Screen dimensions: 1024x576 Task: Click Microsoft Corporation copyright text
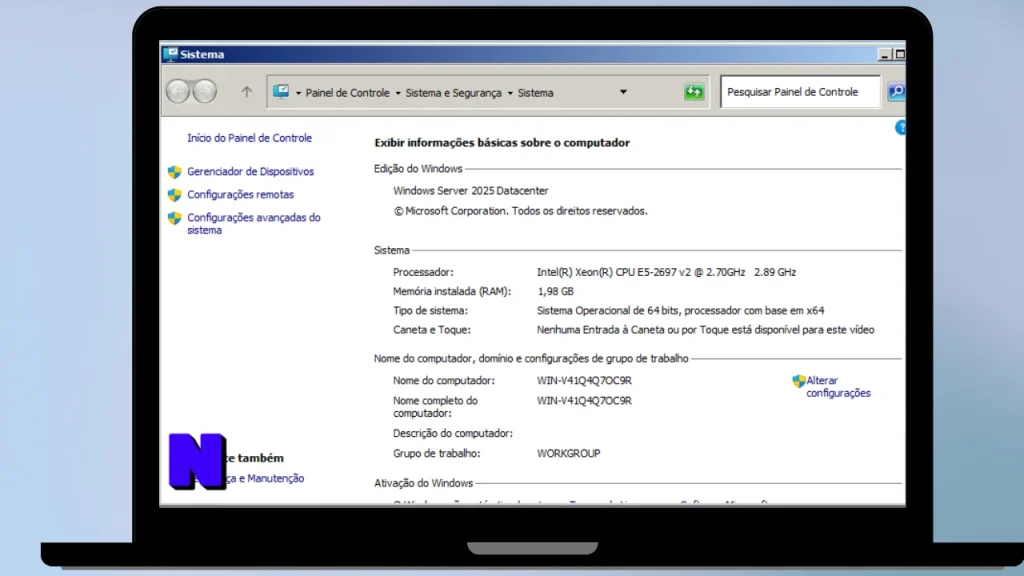click(x=520, y=211)
